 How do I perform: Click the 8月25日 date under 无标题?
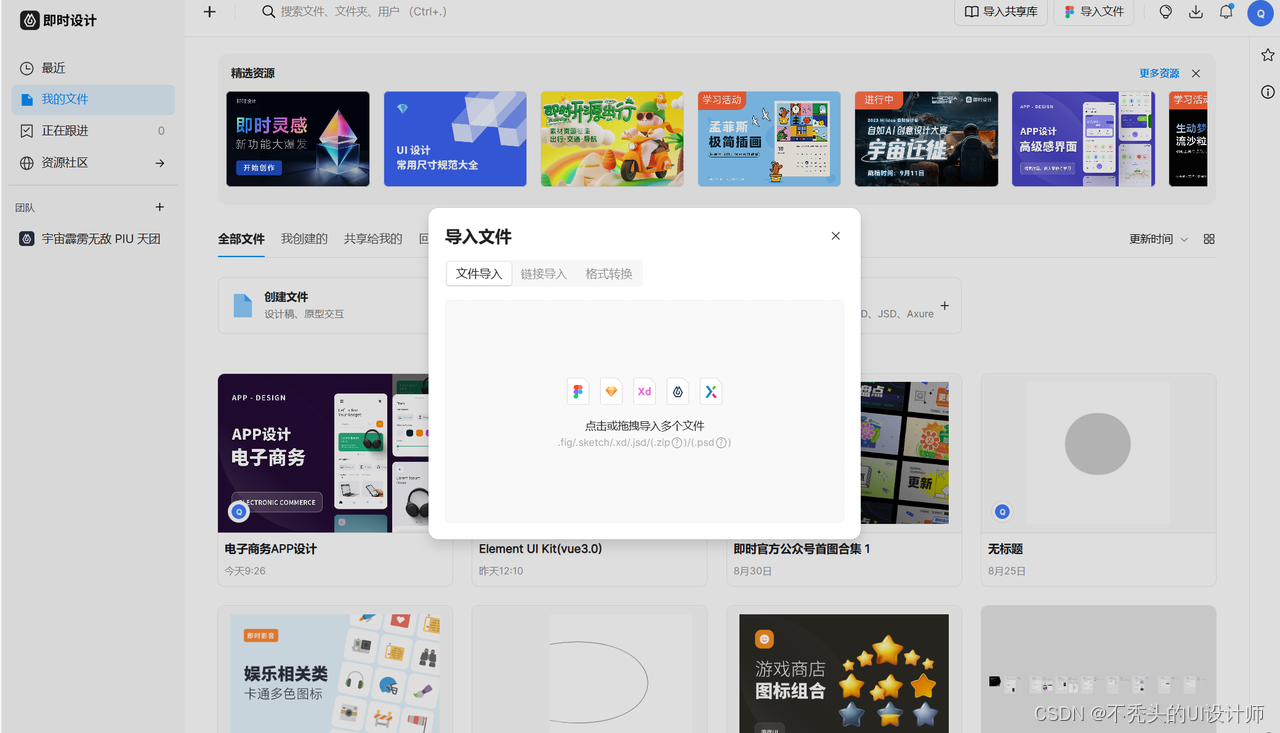[x=1007, y=571]
